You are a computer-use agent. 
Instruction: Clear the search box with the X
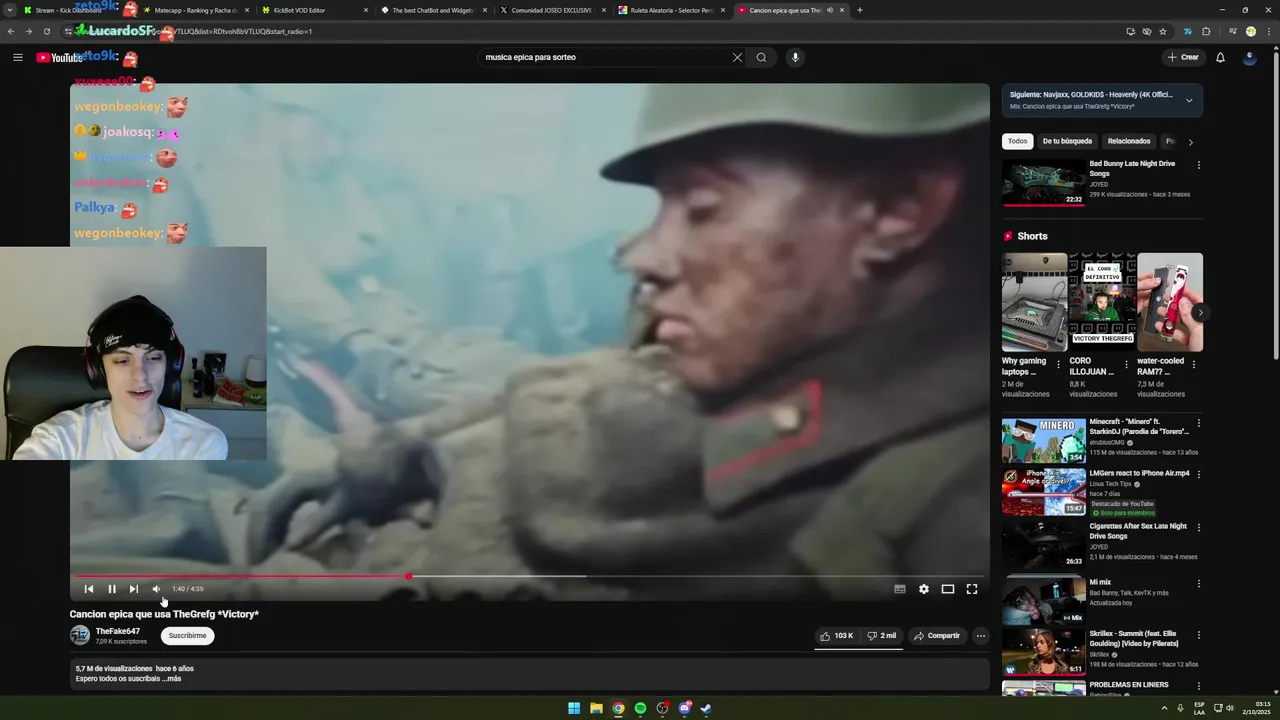tap(737, 57)
